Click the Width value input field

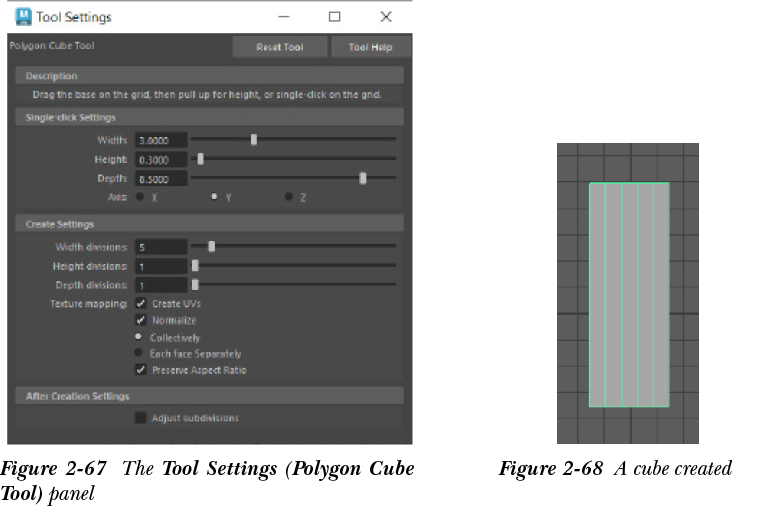coord(160,140)
